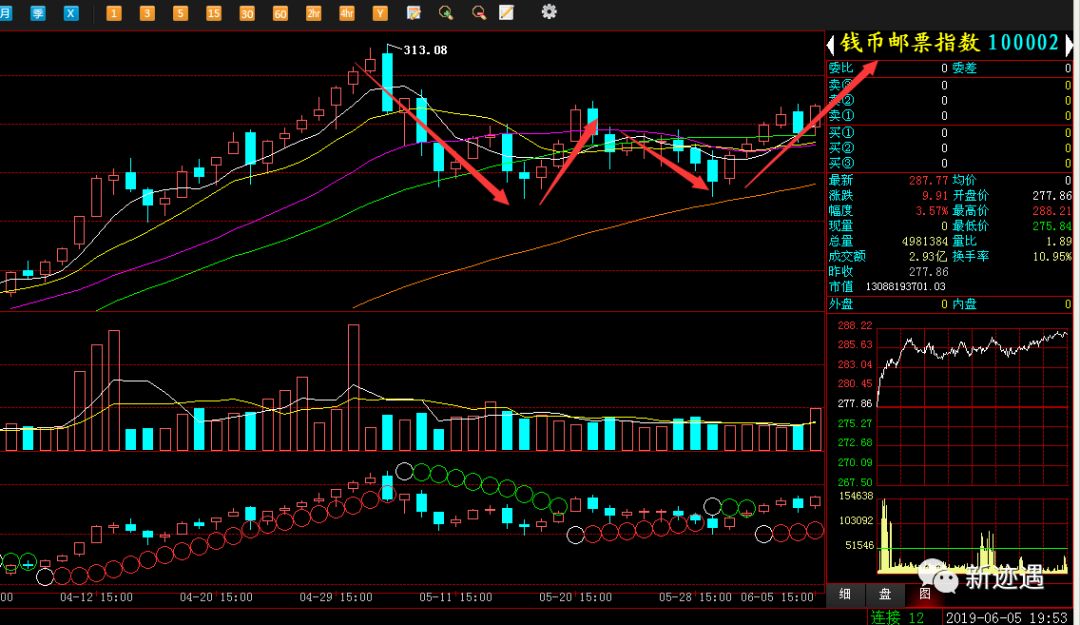The image size is (1080, 625).
Task: Click change value 9.91
Action: point(935,196)
